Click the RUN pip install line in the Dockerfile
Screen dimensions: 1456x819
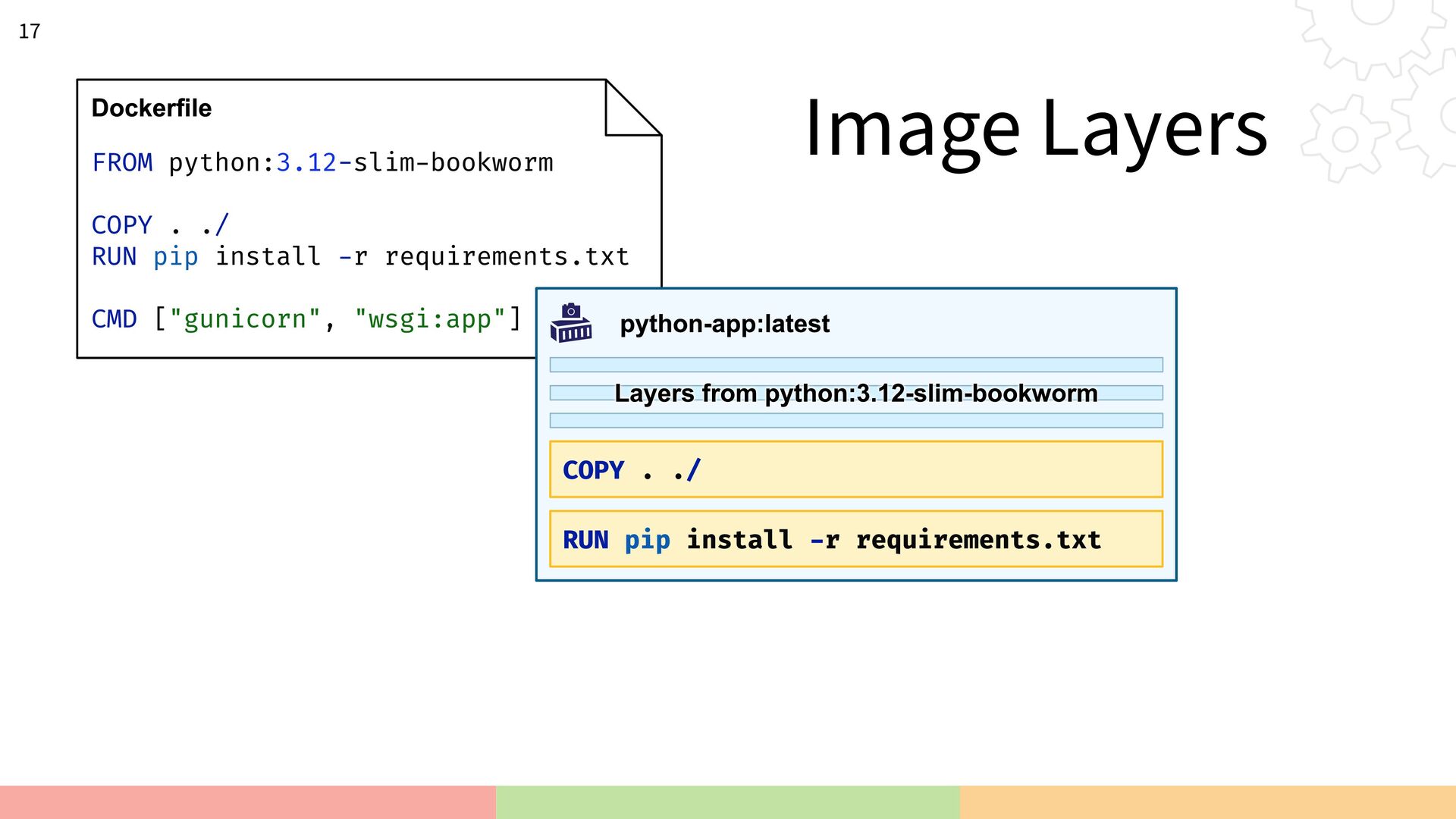coord(360,256)
